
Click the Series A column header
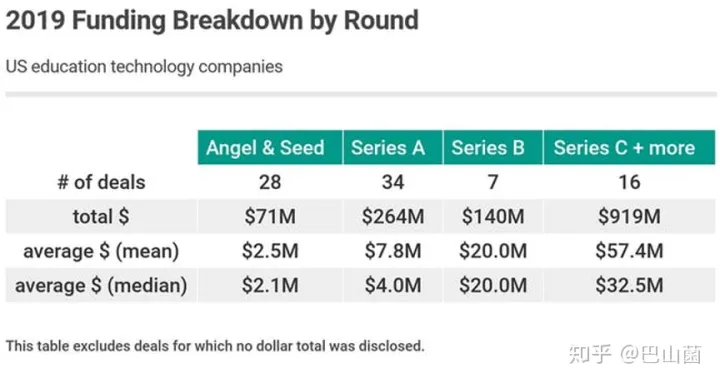(x=393, y=147)
